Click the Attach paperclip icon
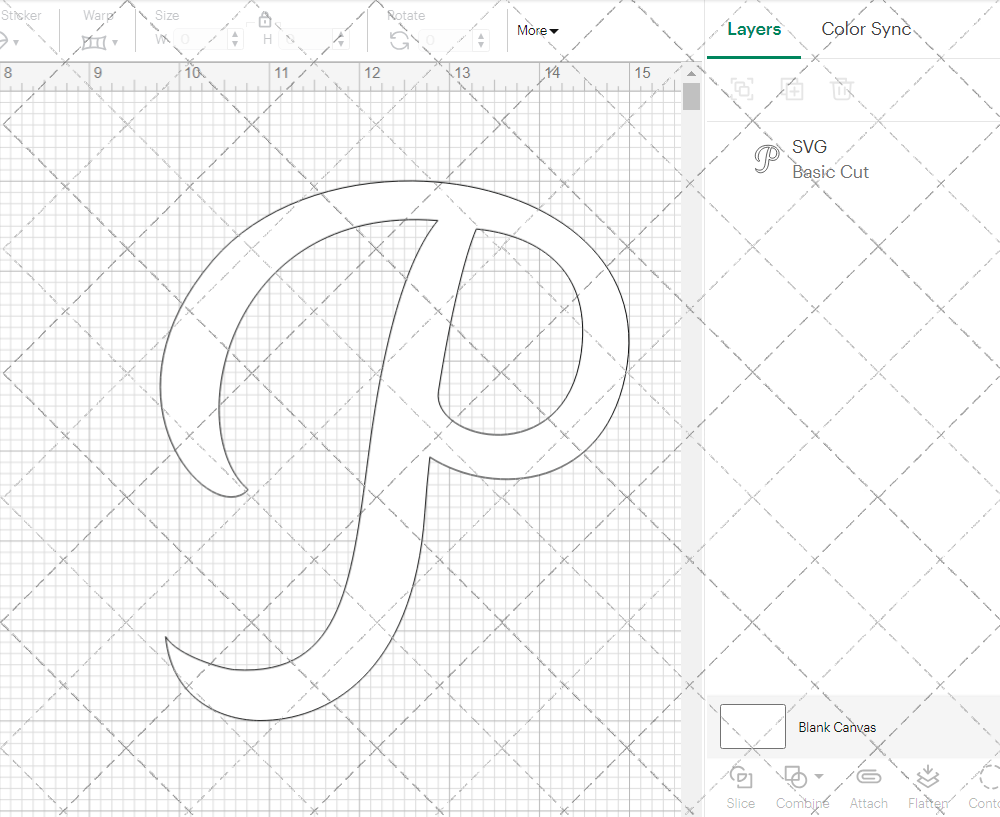1000x817 pixels. [868, 777]
